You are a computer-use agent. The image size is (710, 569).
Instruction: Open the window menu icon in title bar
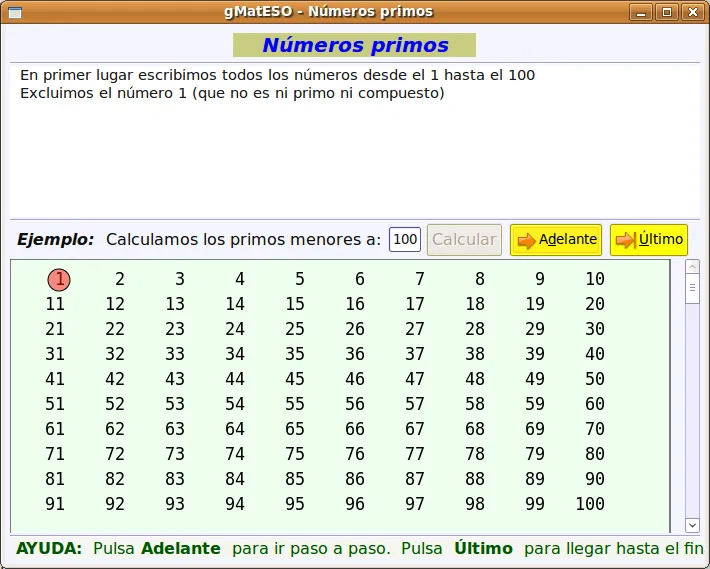pyautogui.click(x=15, y=12)
